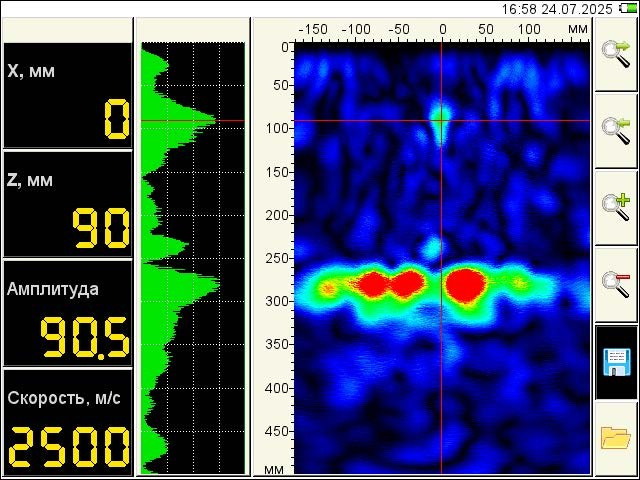Click the -100 mark on the horizontal axis
The height and width of the screenshot is (480, 640).
click(356, 30)
